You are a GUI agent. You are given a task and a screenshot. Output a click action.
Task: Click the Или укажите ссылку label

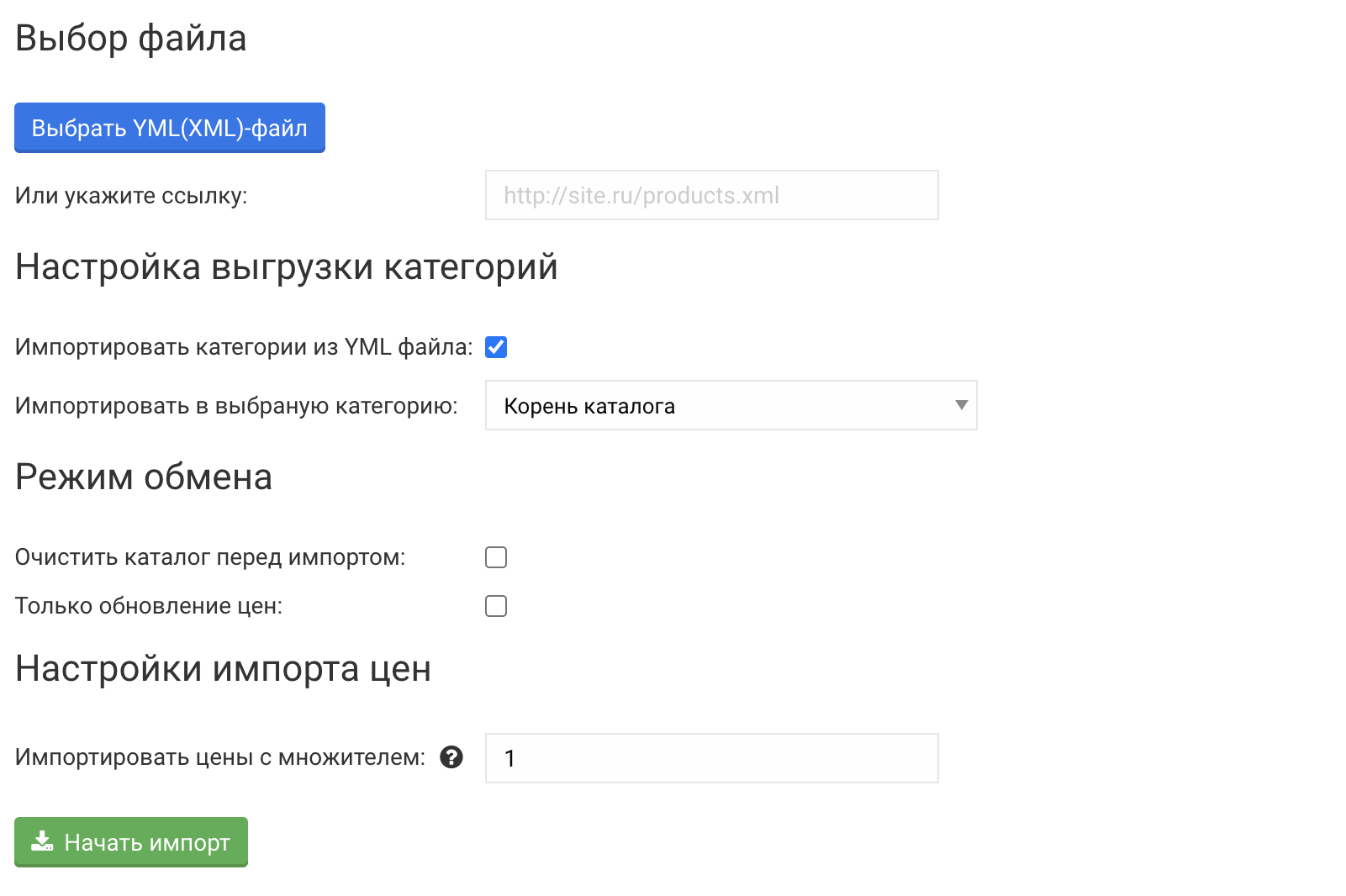[131, 196]
